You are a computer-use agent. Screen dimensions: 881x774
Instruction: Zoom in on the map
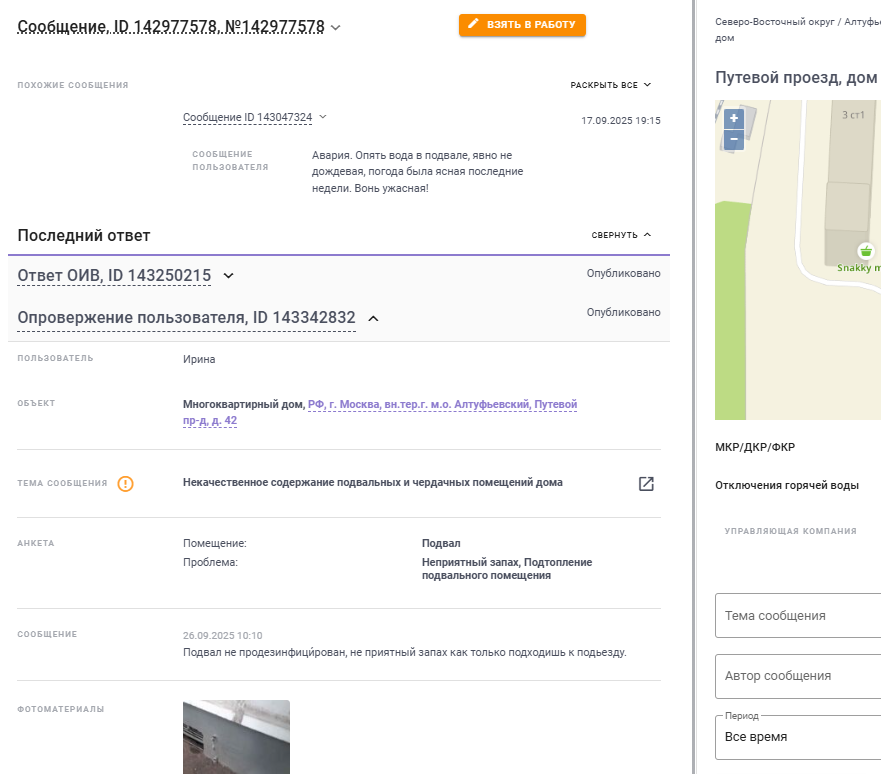[734, 119]
